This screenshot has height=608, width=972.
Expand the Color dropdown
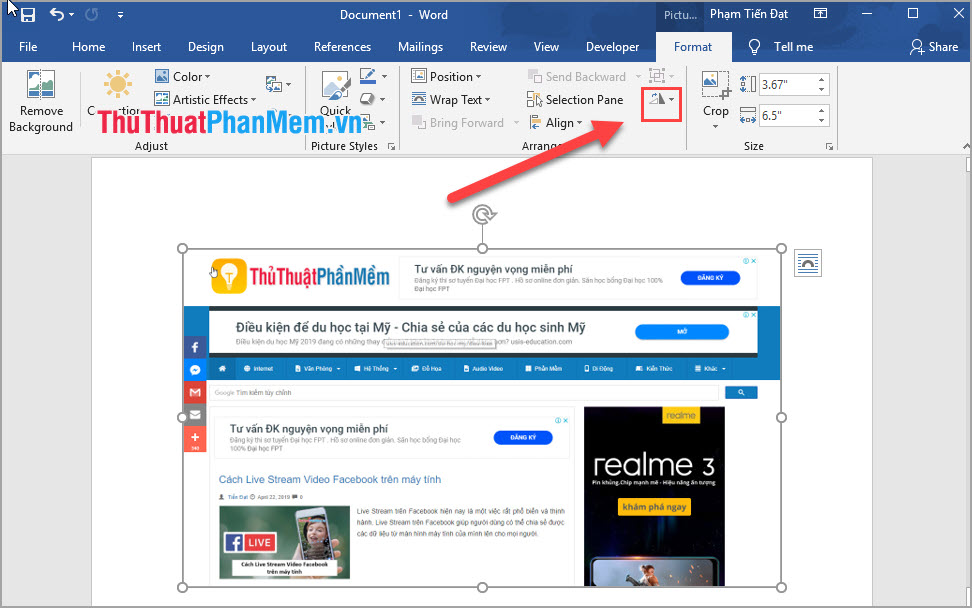pos(183,77)
